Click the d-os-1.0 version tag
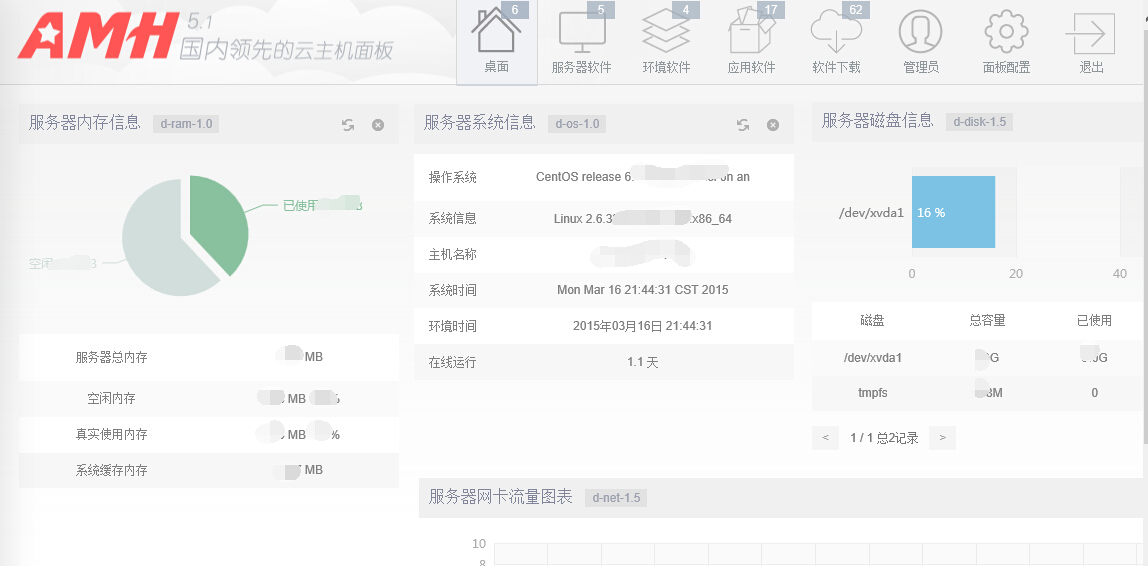This screenshot has width=1148, height=566. (x=577, y=124)
